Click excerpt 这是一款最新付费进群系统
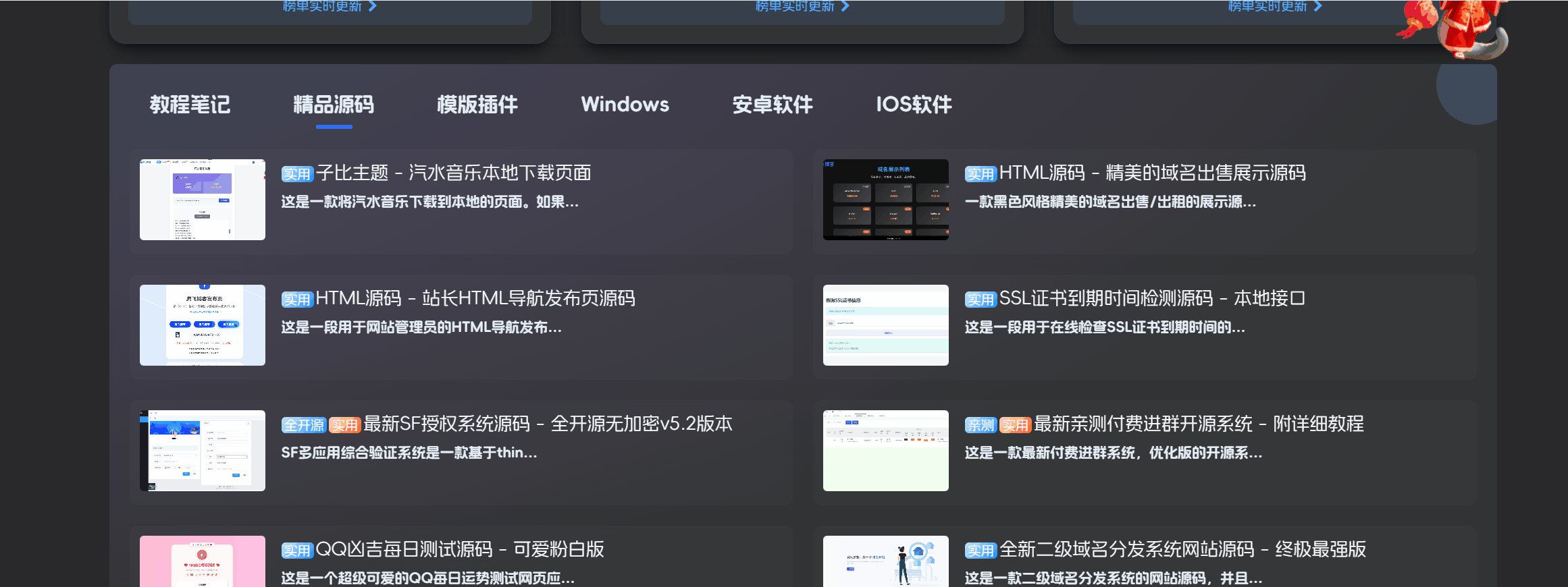This screenshot has height=587, width=1568. 1114,453
